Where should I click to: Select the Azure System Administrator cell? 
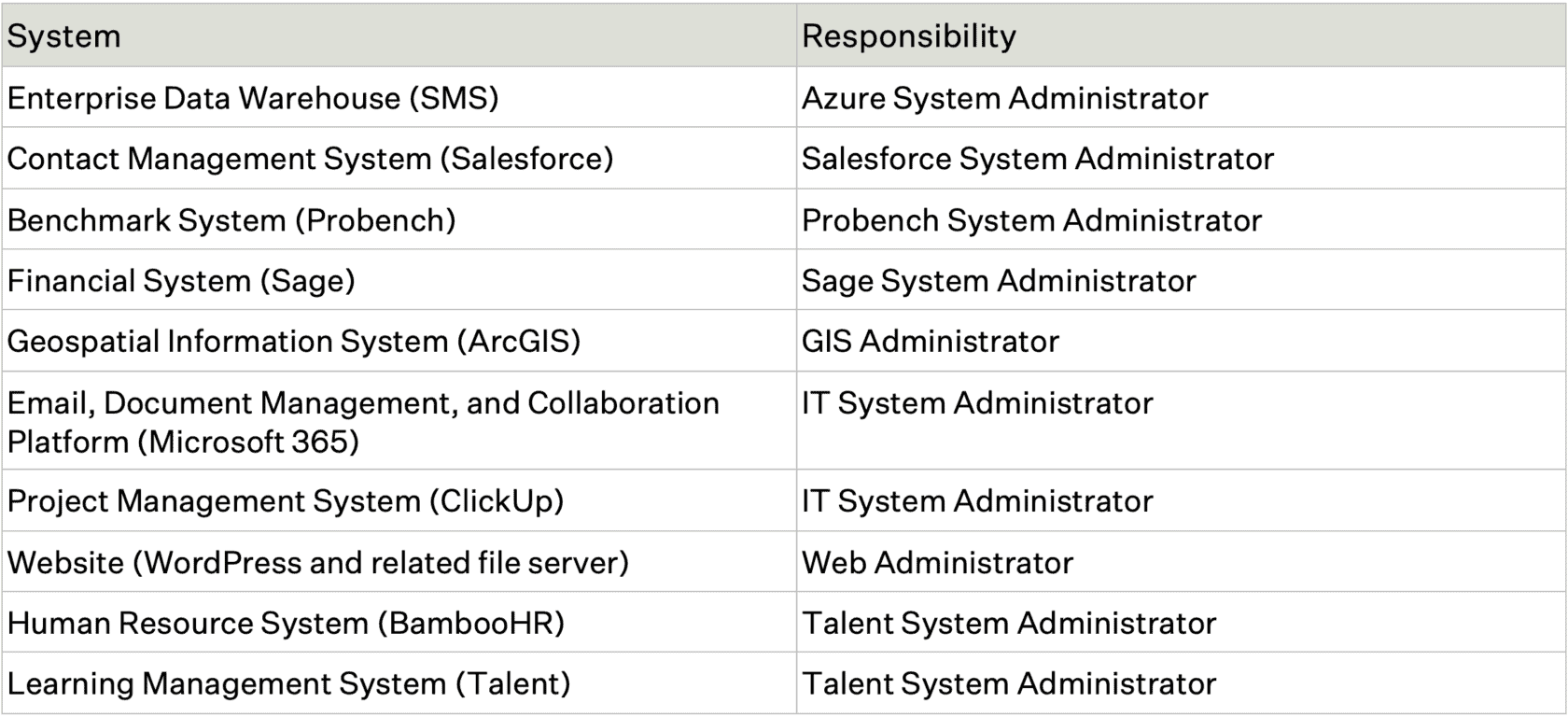(x=1004, y=98)
